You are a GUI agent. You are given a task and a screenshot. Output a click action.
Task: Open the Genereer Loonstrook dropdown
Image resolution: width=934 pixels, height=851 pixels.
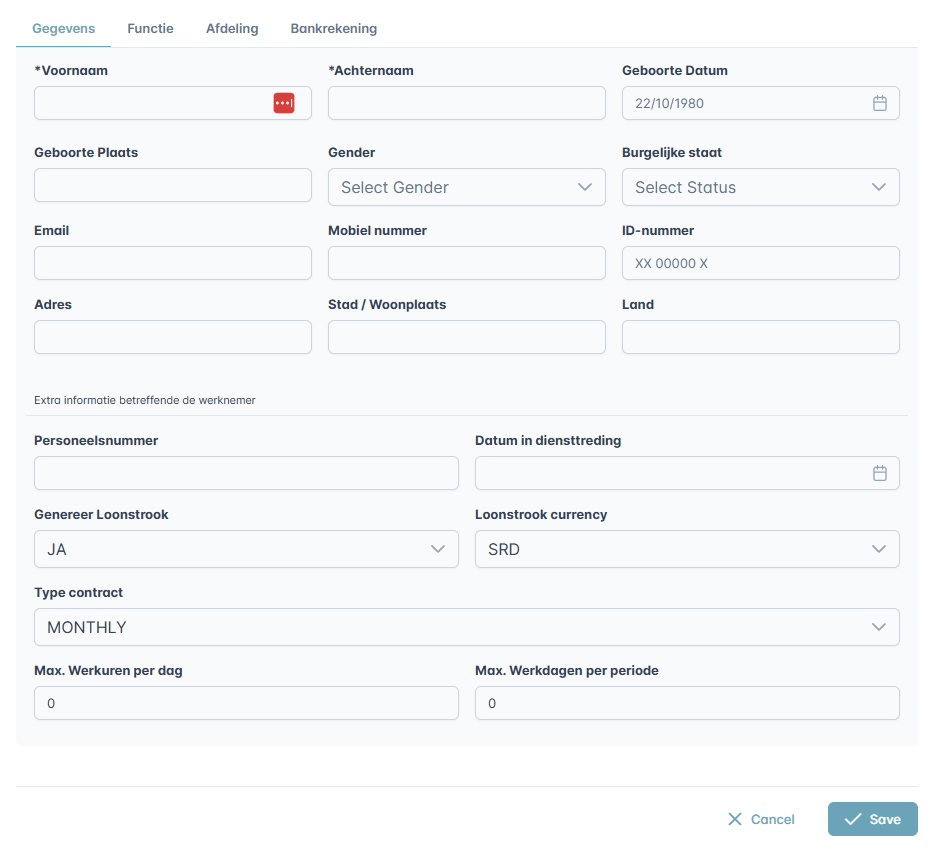click(246, 549)
